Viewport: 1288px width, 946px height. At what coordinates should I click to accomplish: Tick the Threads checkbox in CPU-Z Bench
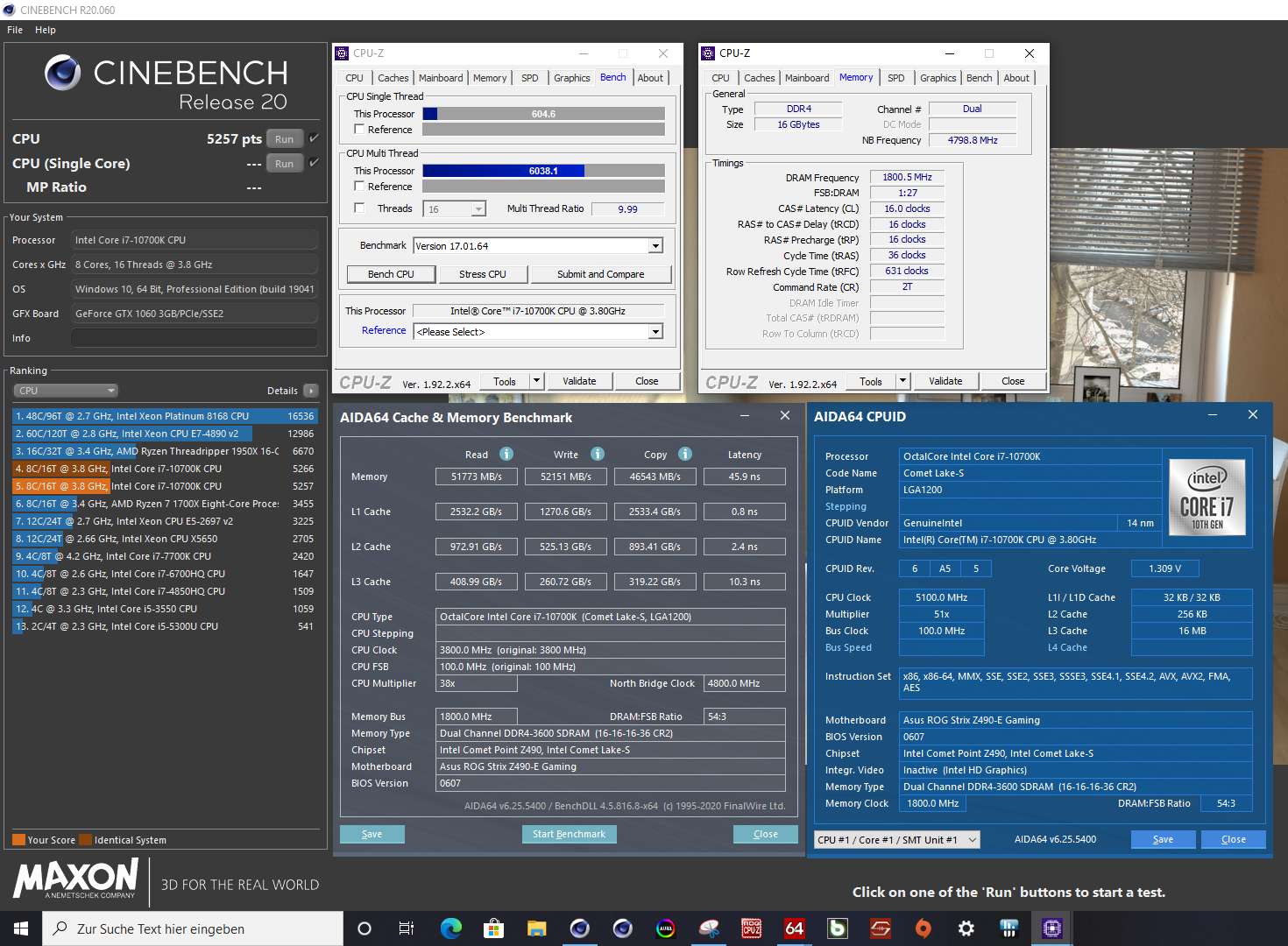(x=359, y=208)
